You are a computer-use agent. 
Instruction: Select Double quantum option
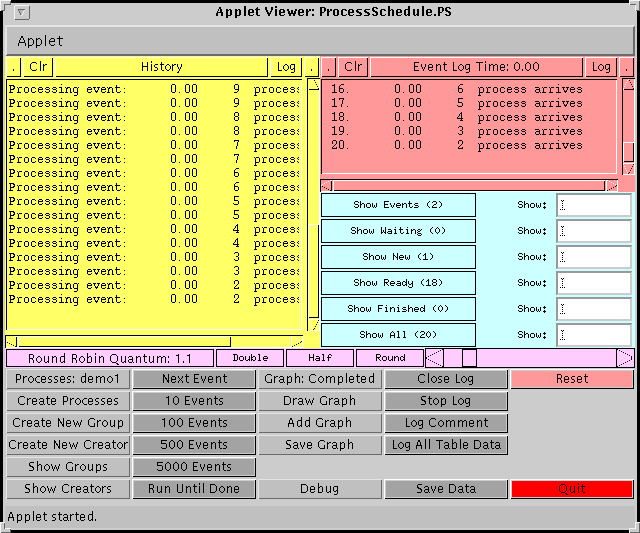tap(249, 358)
